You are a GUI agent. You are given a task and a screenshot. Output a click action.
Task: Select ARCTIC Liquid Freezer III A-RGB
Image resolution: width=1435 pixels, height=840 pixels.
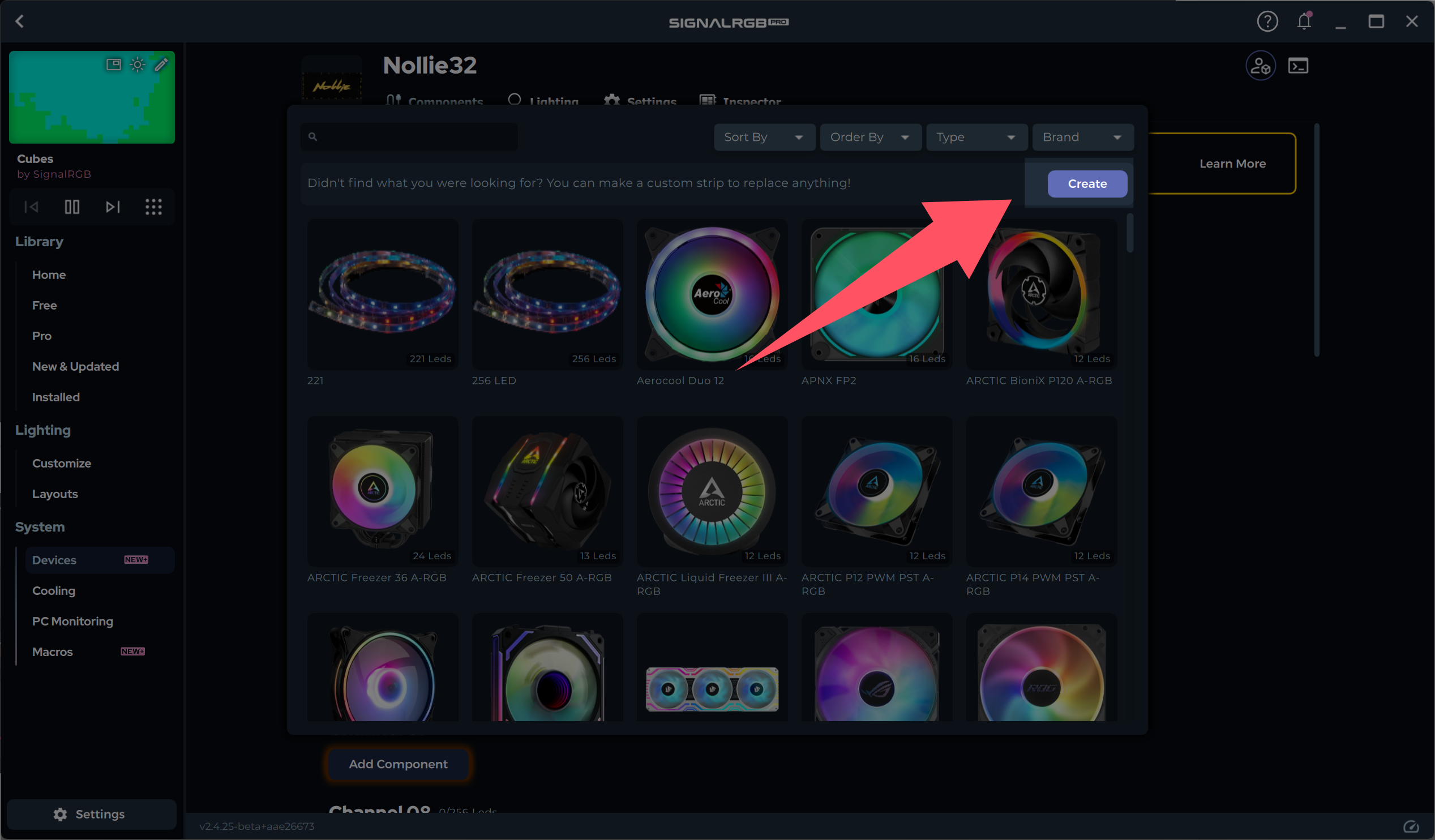[x=712, y=491]
